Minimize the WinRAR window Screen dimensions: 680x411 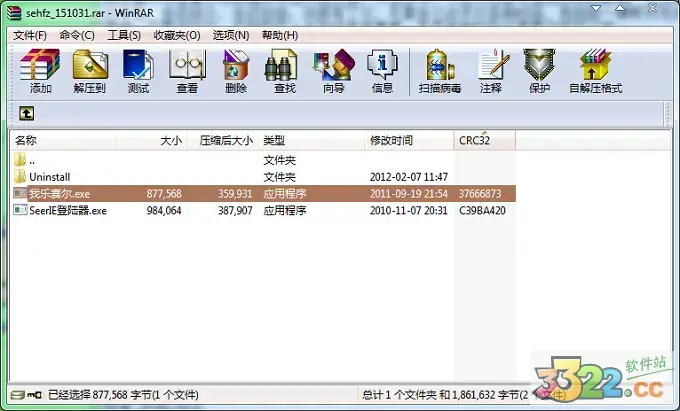point(596,8)
